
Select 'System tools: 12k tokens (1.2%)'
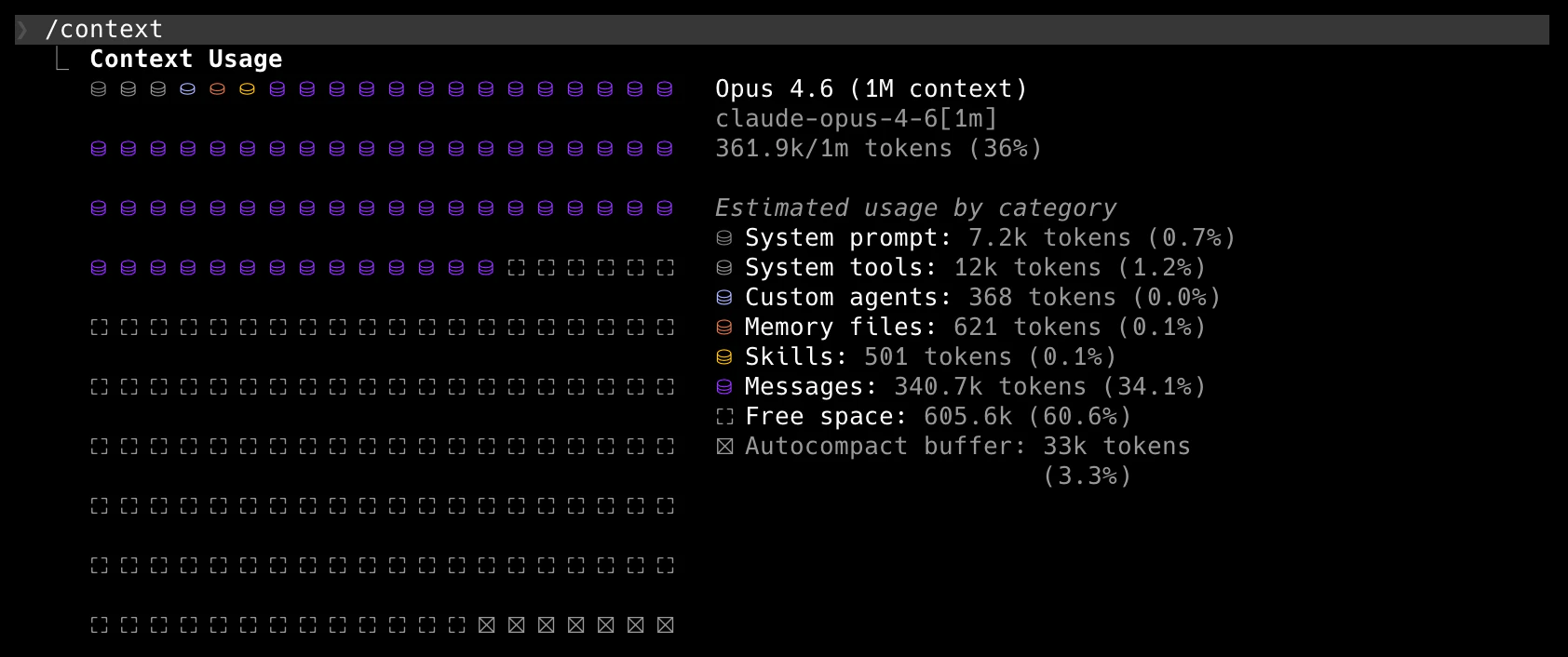(x=976, y=268)
